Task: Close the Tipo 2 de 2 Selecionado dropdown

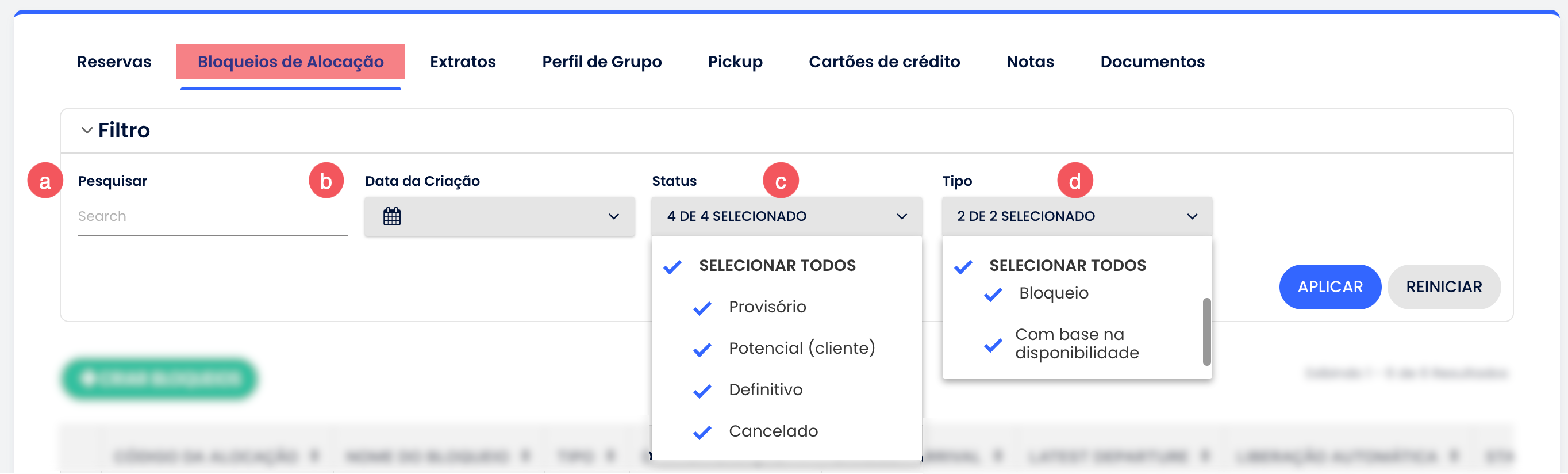Action: (1192, 217)
